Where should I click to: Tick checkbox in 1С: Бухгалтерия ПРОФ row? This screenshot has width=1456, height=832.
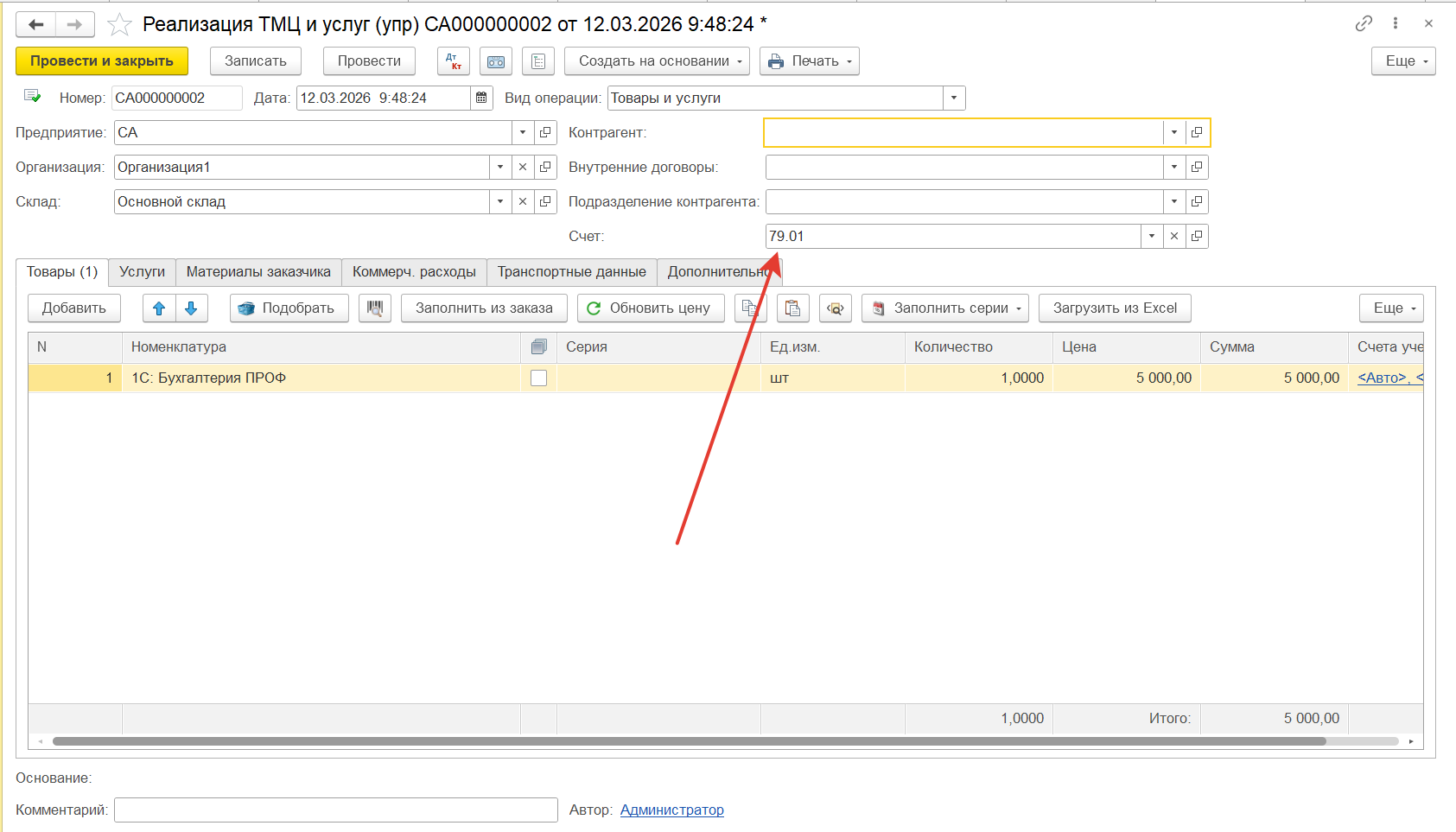538,378
